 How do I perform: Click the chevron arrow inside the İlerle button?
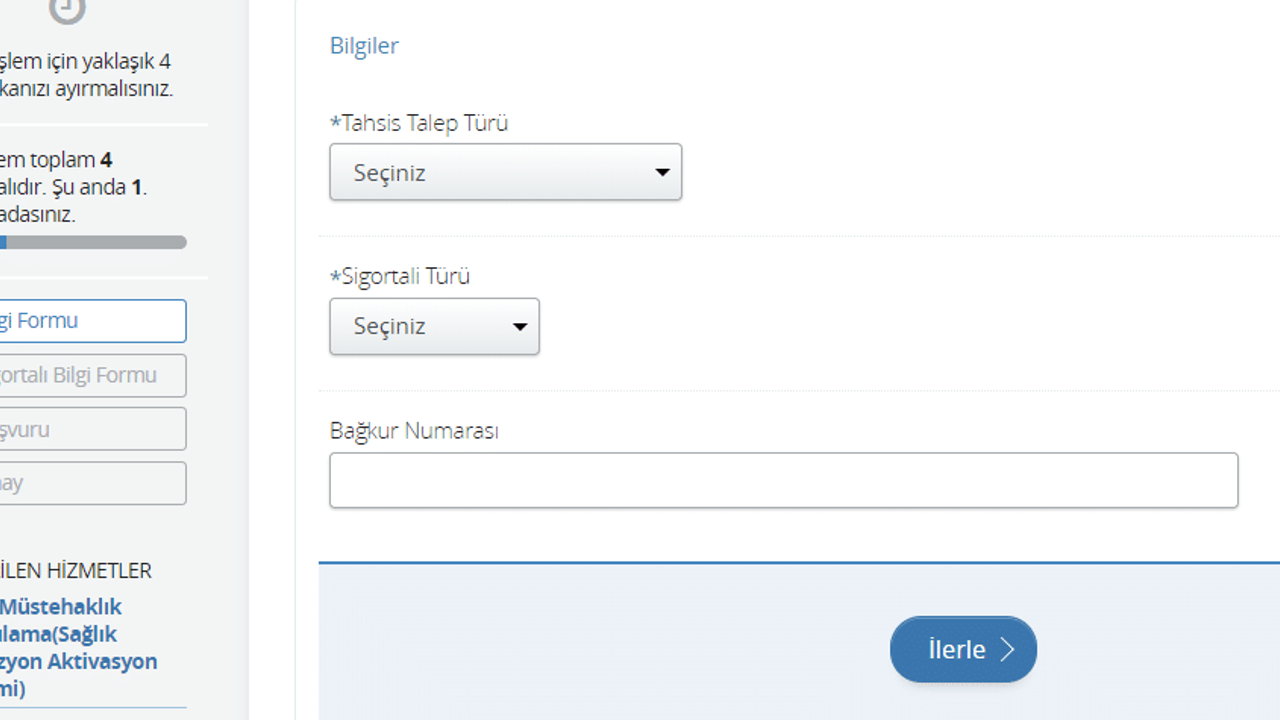tap(1007, 650)
